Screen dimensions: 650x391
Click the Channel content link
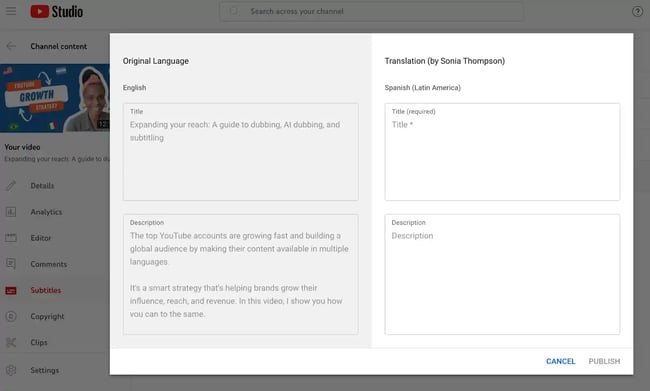pyautogui.click(x=58, y=46)
